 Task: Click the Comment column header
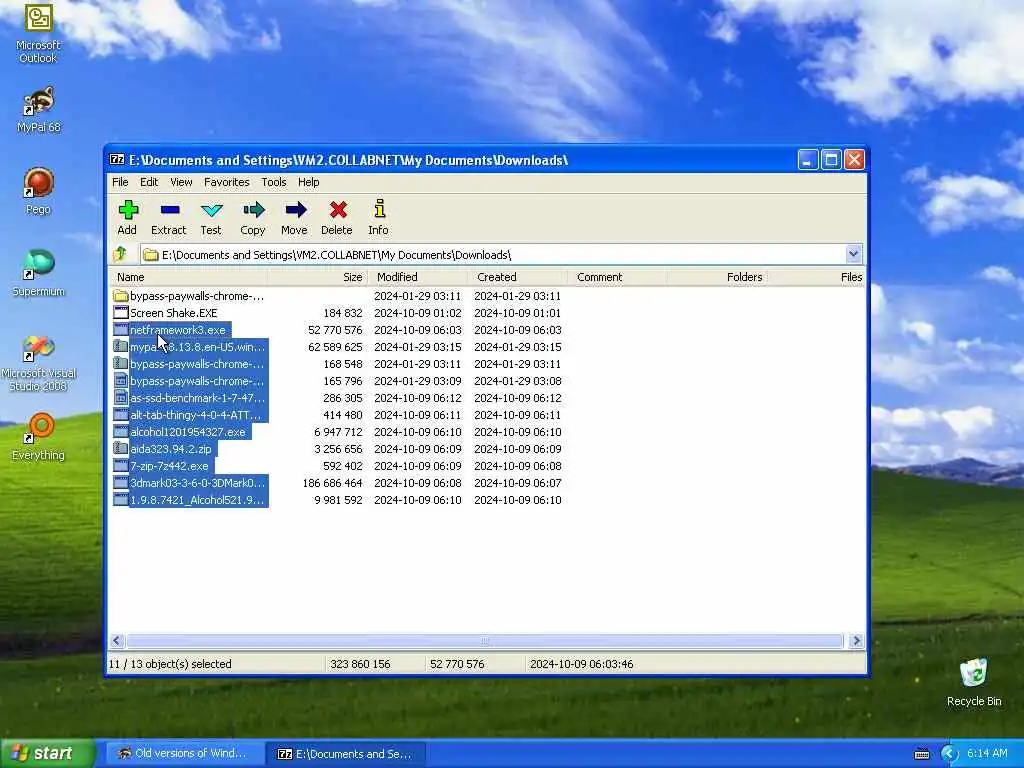pos(617,277)
